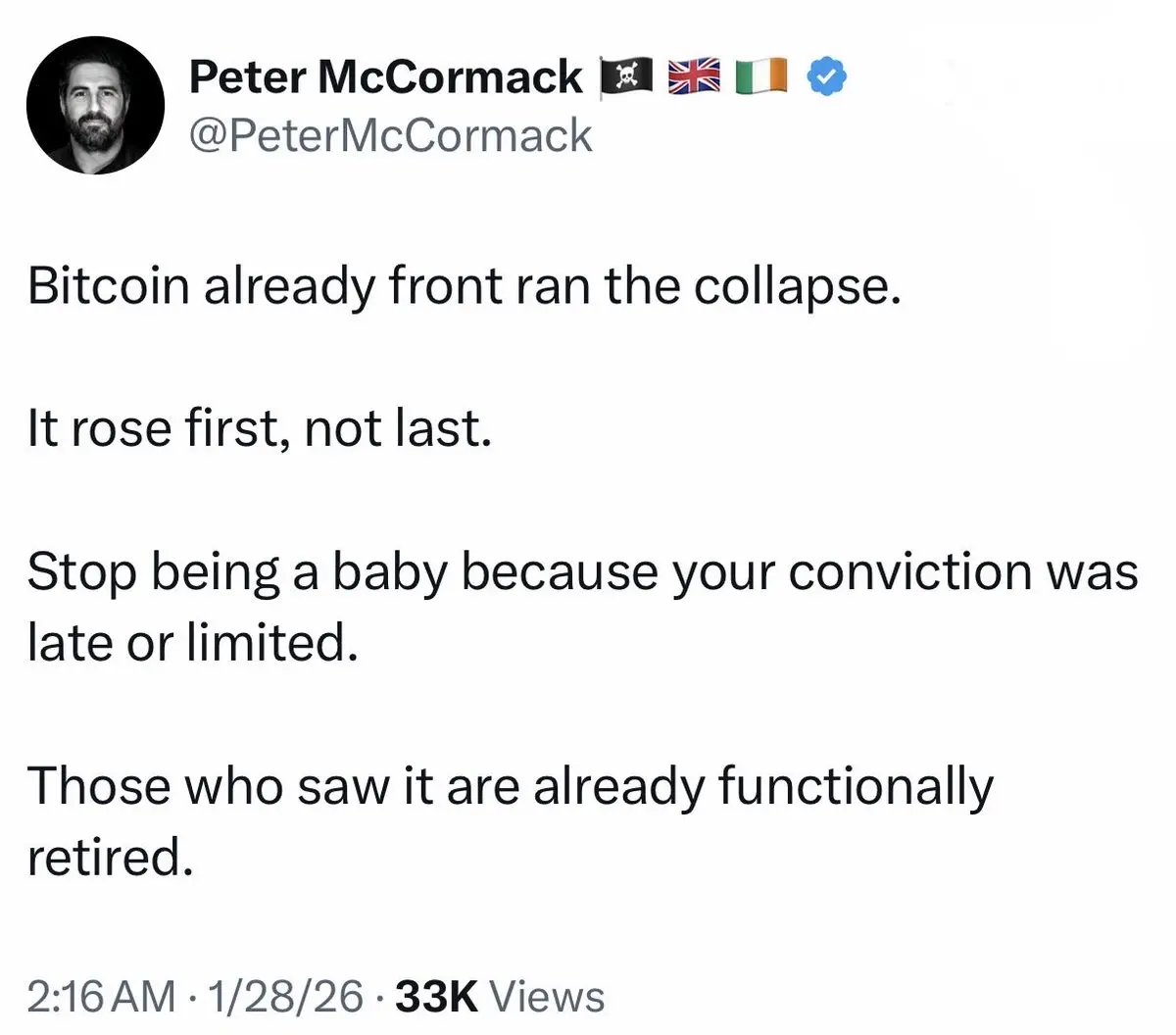Click the line starting "Stop being a baby"
The width and height of the screenshot is (1176, 1035).
tap(582, 572)
